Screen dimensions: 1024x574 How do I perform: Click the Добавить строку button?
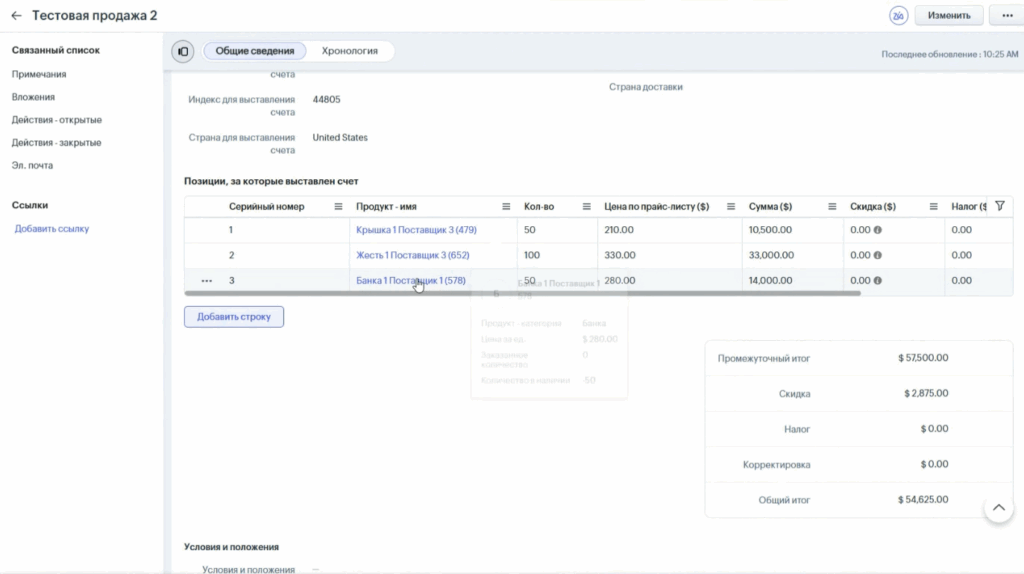234,317
